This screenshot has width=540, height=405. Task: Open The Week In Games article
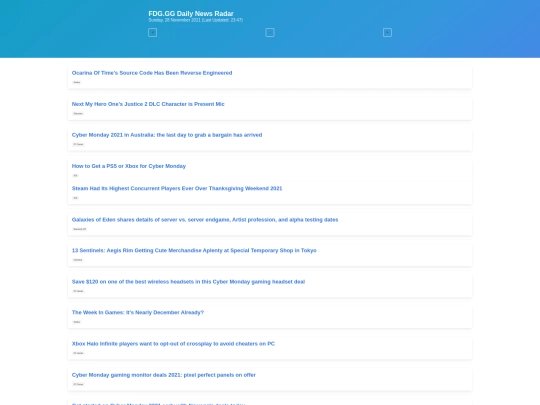(x=138, y=312)
